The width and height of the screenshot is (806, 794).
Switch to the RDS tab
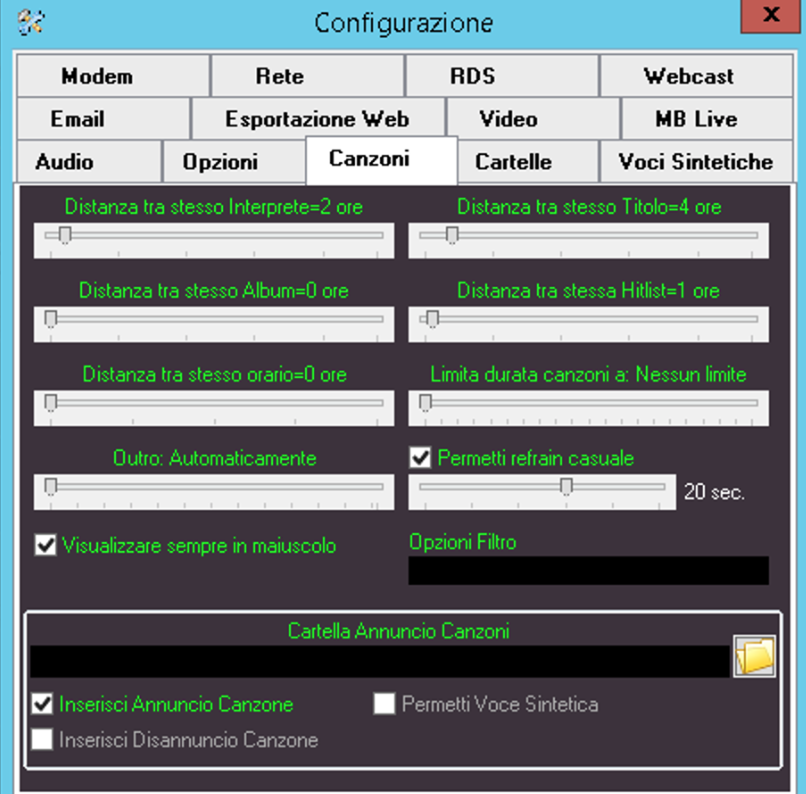[472, 76]
